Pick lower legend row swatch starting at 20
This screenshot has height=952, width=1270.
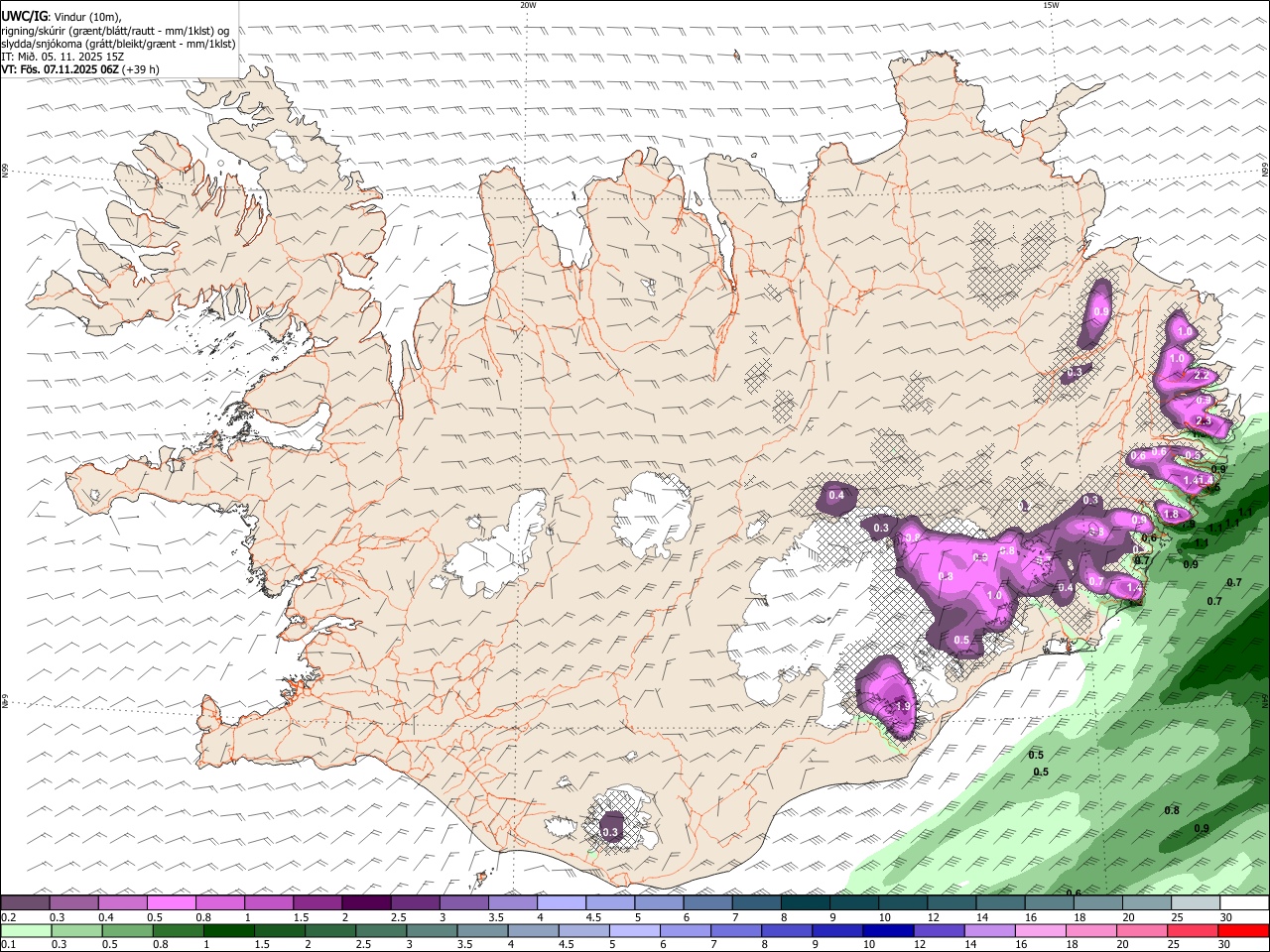click(1142, 931)
